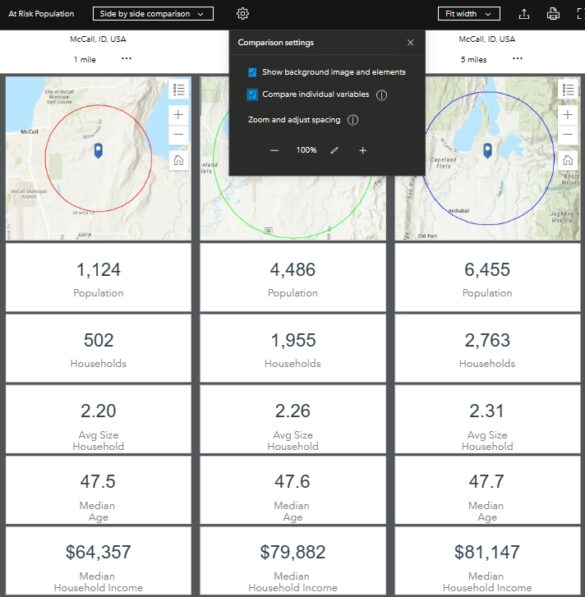Click the Comparison settings panel title
This screenshot has height=597, width=585.
pyautogui.click(x=275, y=42)
